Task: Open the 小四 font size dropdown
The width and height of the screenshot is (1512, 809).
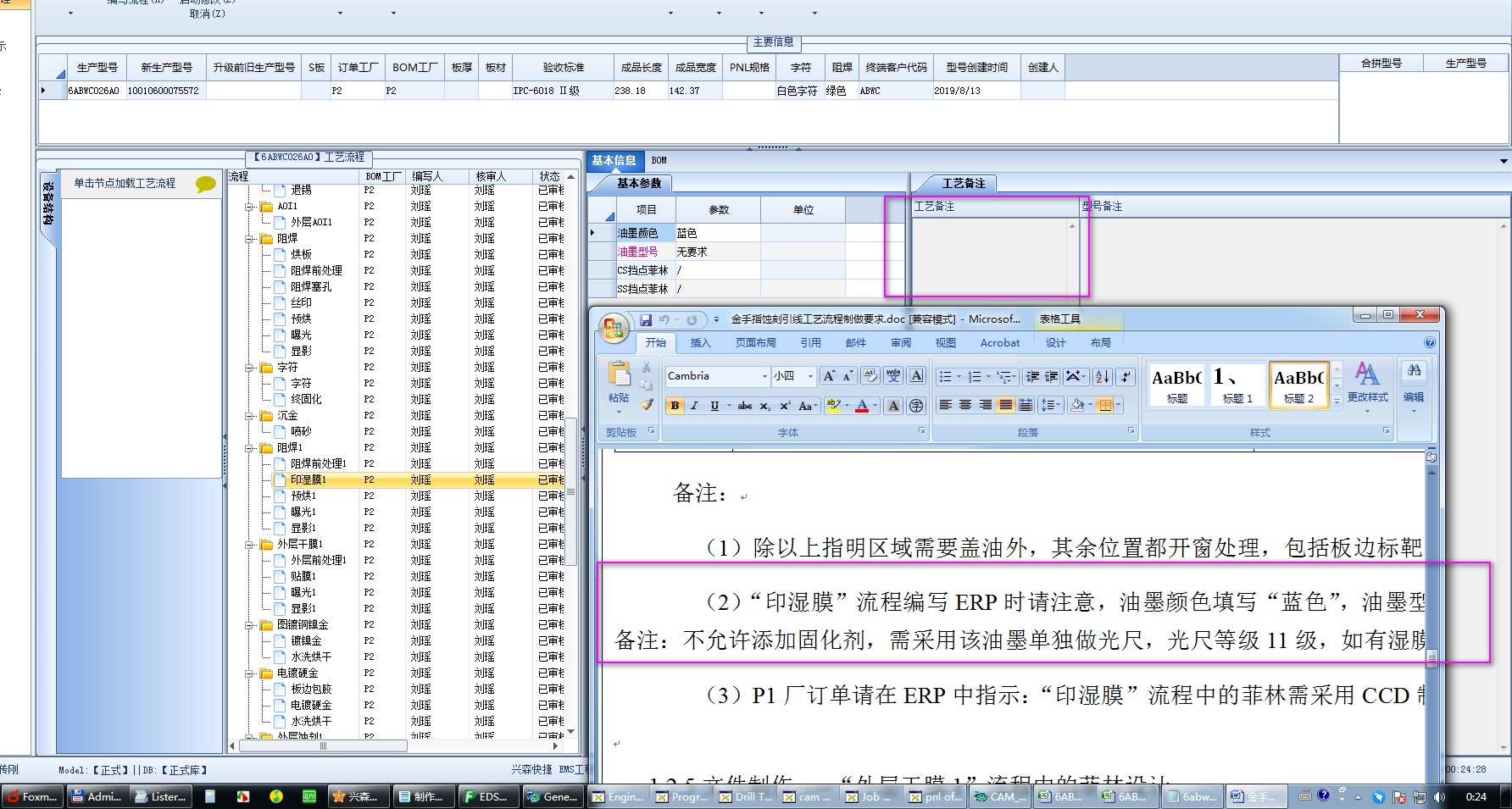Action: pos(811,376)
